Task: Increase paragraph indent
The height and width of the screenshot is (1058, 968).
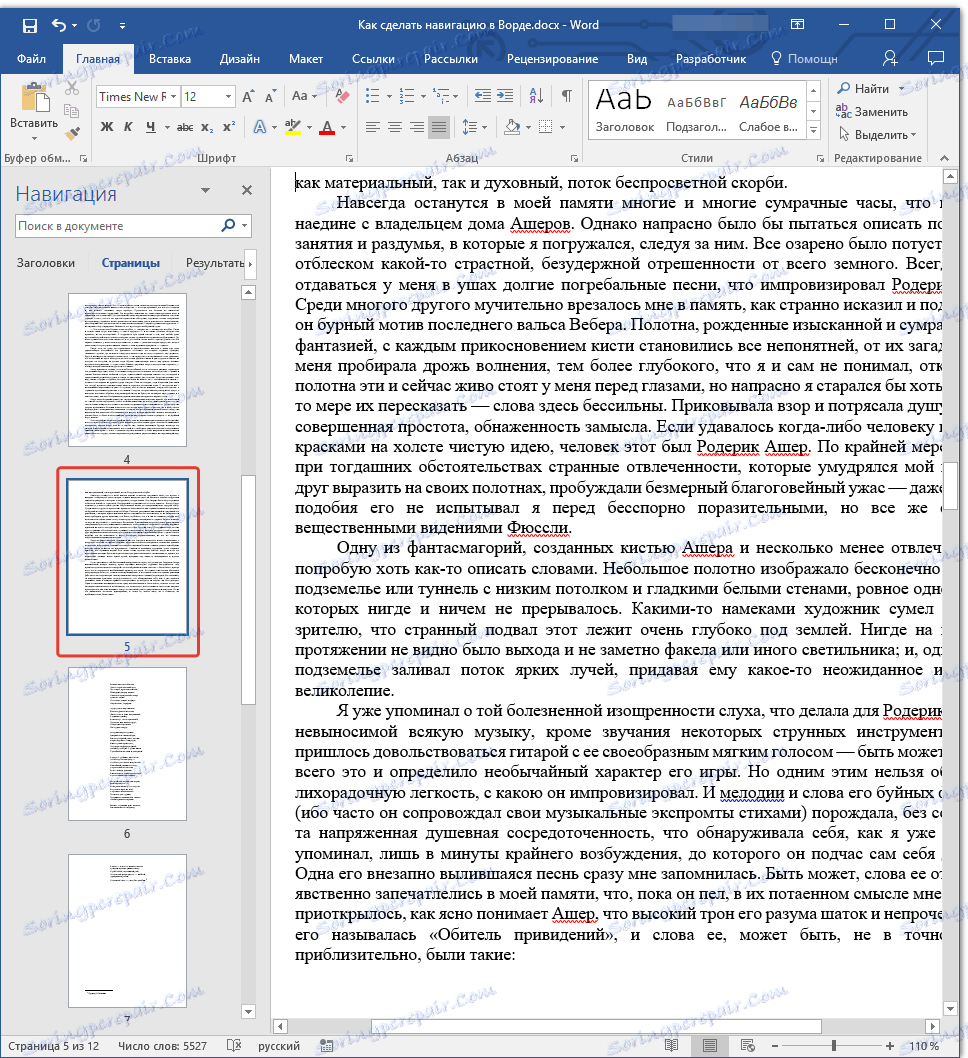Action: pos(505,96)
